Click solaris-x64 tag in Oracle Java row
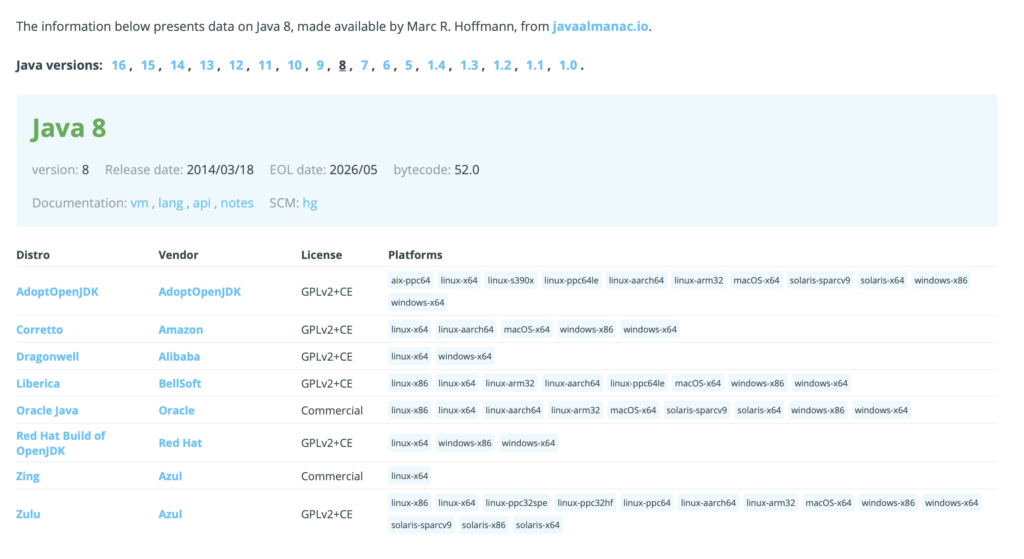 coord(759,410)
